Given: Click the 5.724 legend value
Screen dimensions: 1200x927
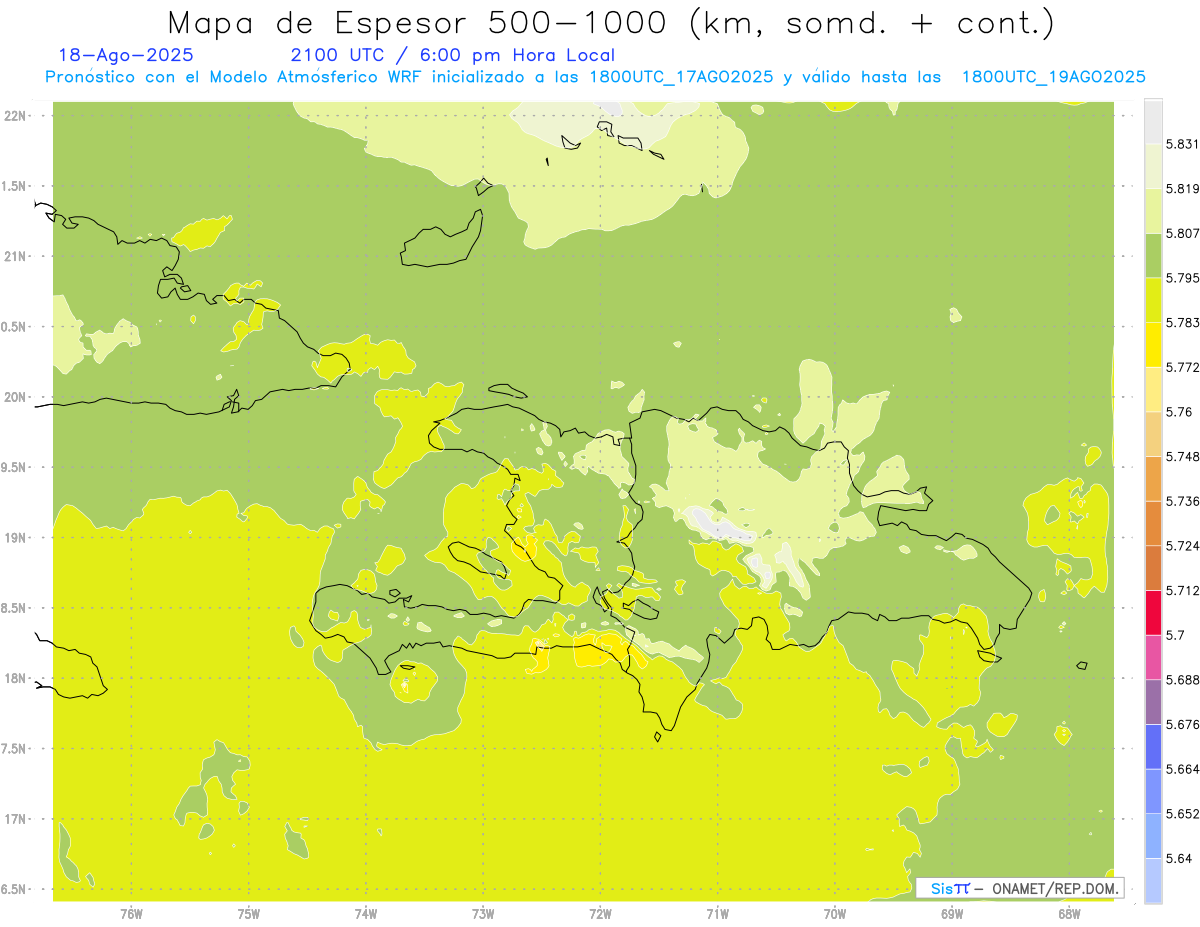Looking at the screenshot, I should pyautogui.click(x=1182, y=546).
